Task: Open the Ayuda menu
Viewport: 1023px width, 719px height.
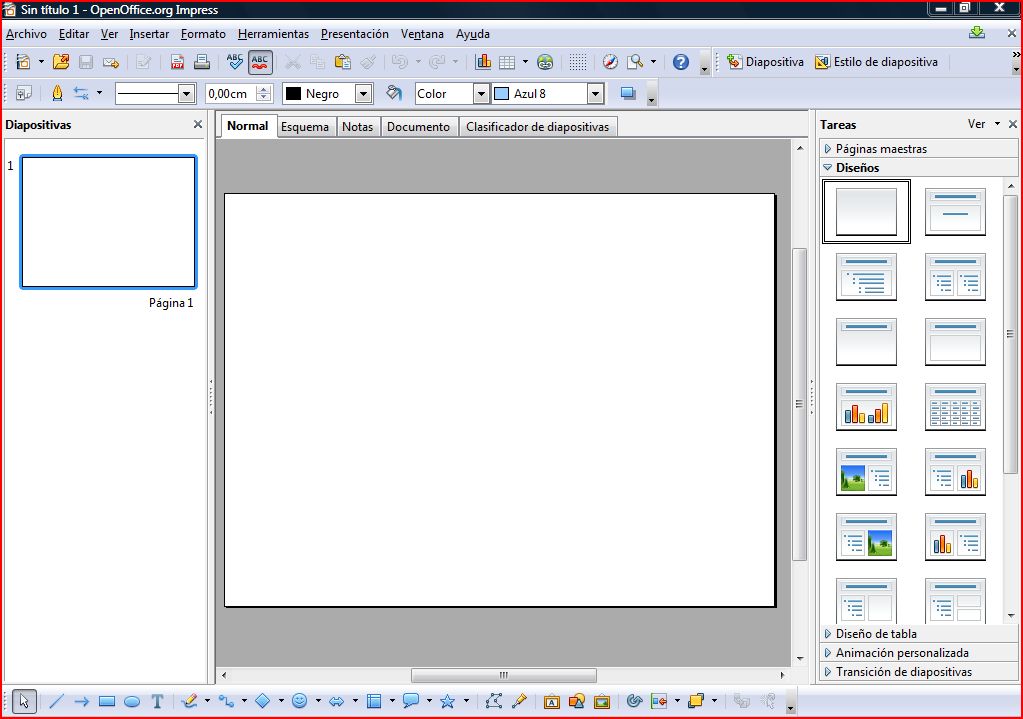Action: [472, 34]
